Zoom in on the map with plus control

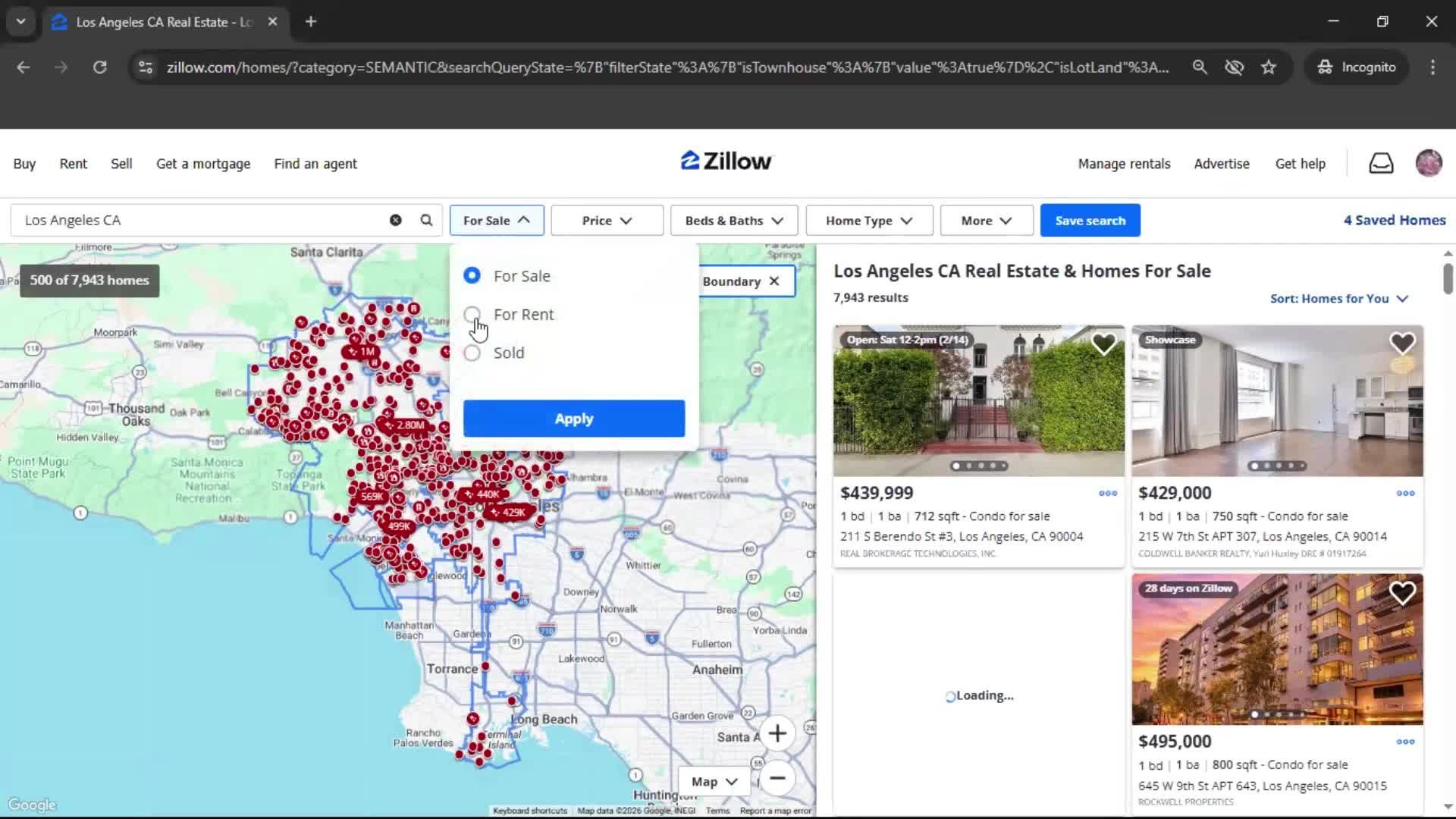(777, 733)
